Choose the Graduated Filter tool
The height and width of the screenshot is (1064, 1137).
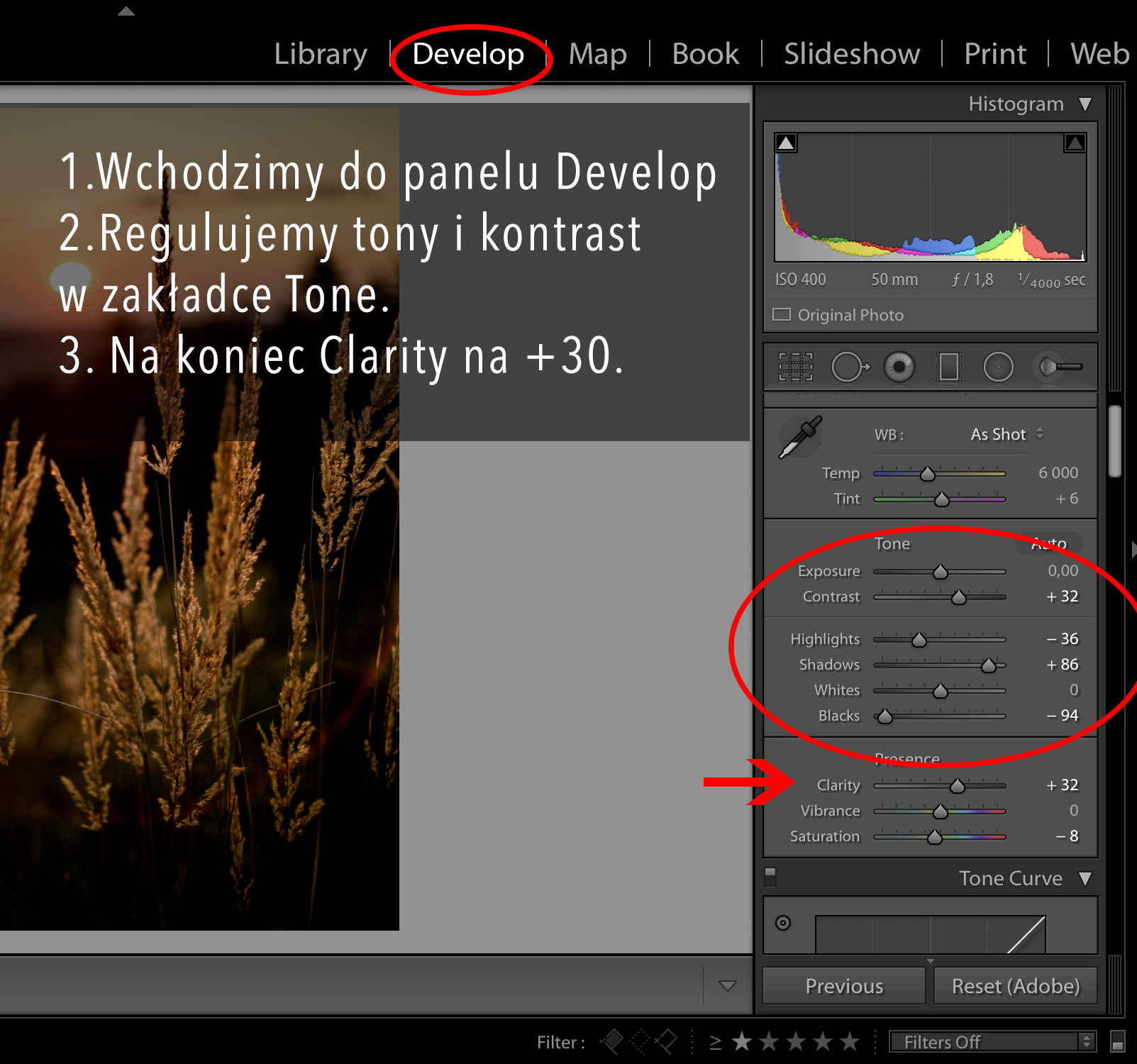pos(948,367)
